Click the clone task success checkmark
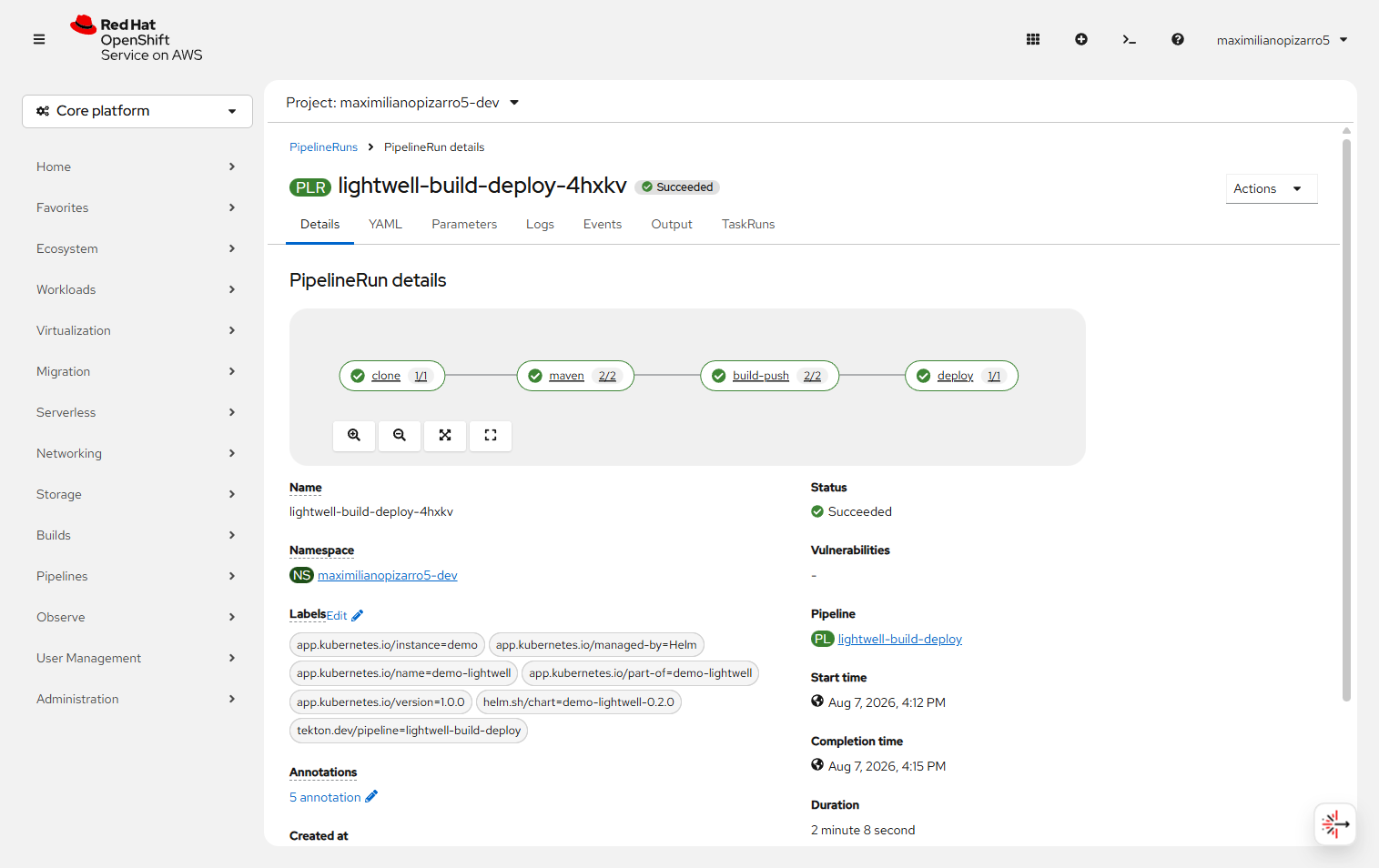Viewport: 1379px width, 868px height. pyautogui.click(x=358, y=376)
